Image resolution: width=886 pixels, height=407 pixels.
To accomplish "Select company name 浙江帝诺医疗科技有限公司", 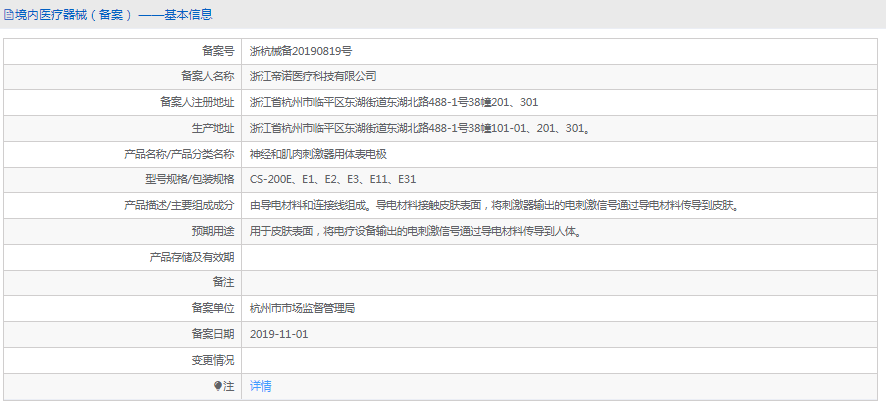I will pos(313,77).
